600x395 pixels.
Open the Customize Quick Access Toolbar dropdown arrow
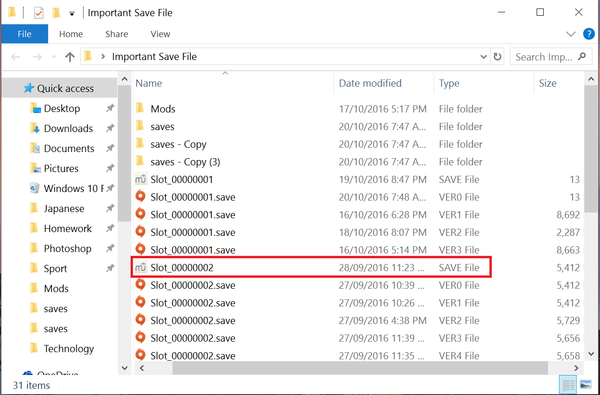(72, 14)
